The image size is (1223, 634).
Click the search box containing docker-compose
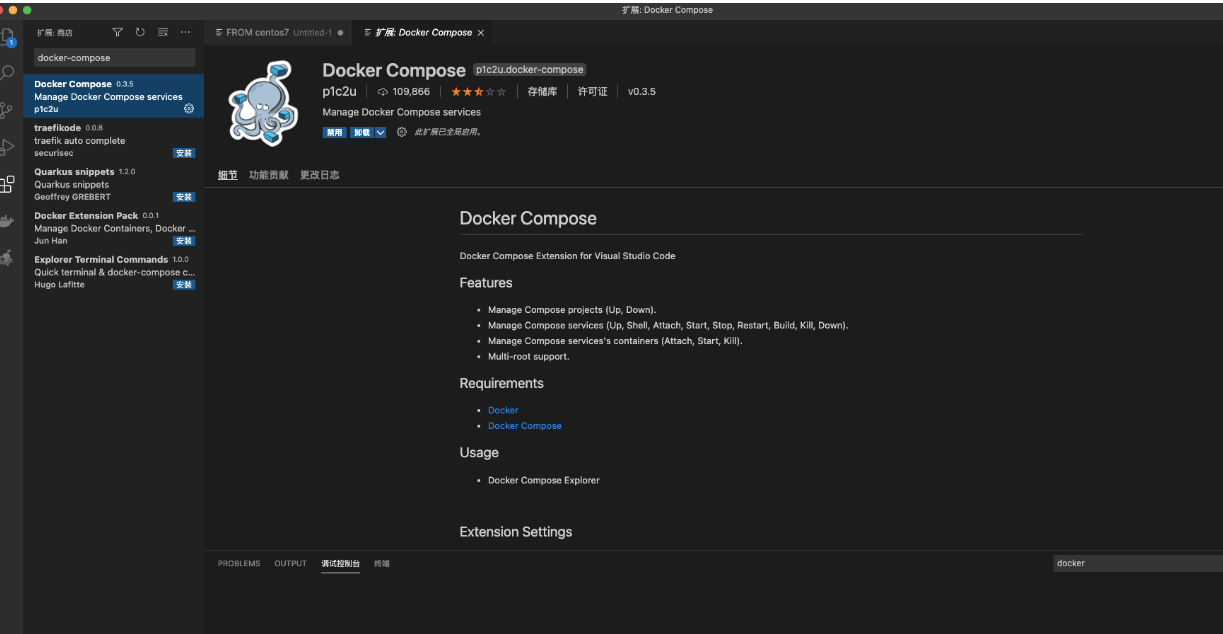click(x=114, y=58)
